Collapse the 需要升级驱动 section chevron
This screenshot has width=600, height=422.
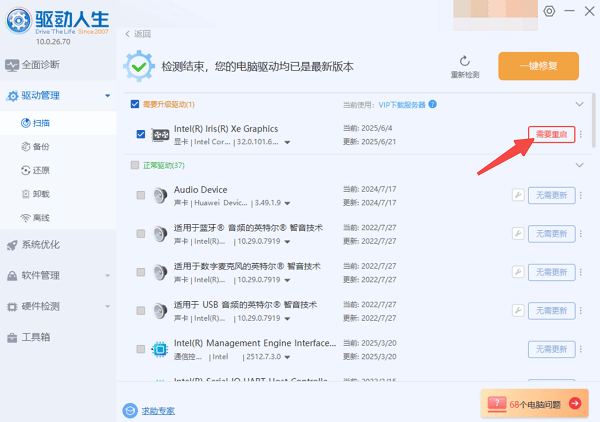click(579, 104)
